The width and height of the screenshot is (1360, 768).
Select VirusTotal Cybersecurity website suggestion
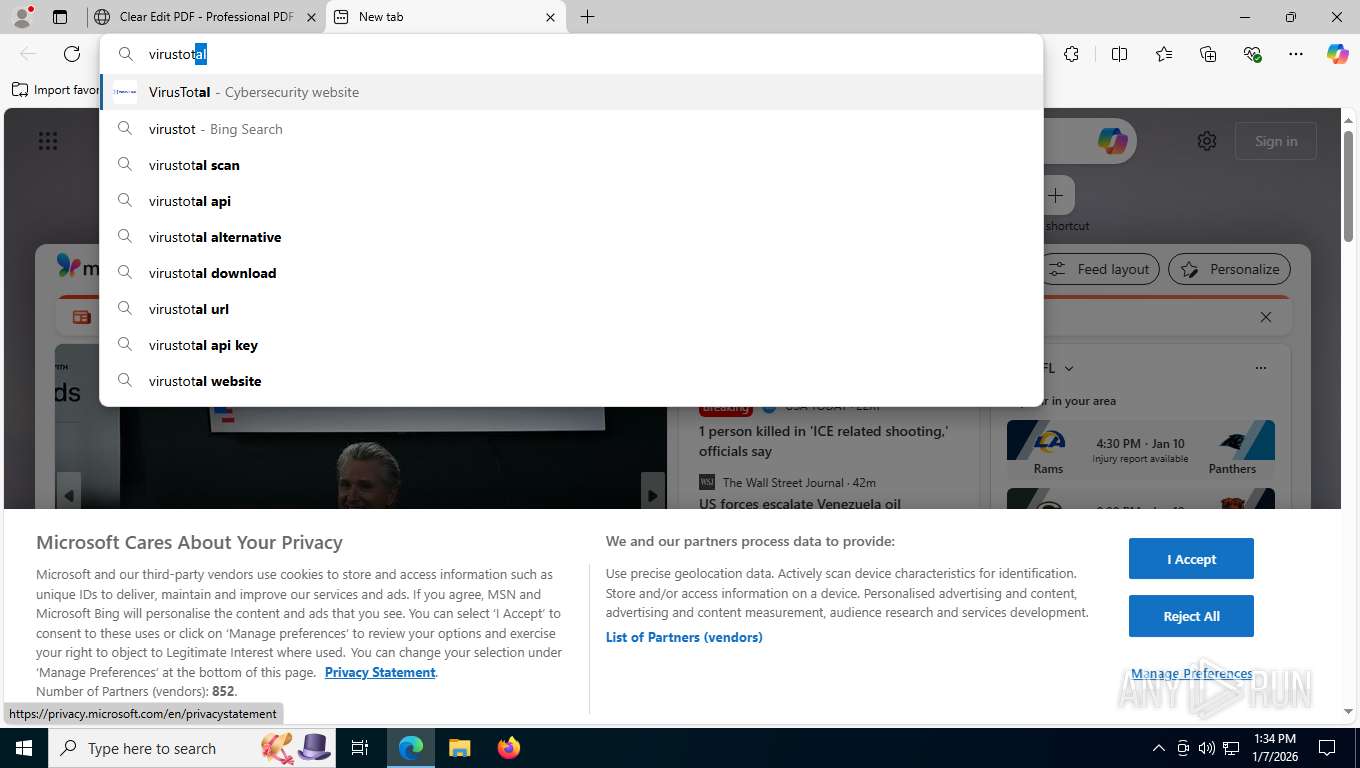click(x=571, y=92)
